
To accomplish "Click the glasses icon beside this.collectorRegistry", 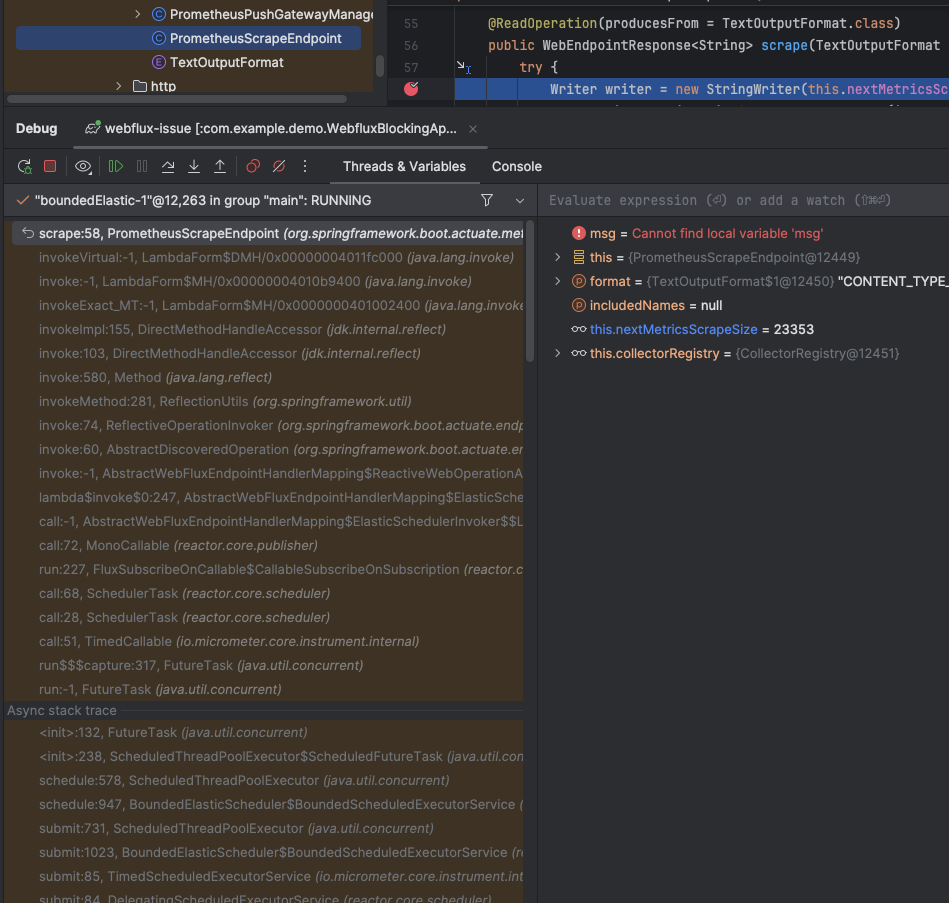I will 579,353.
